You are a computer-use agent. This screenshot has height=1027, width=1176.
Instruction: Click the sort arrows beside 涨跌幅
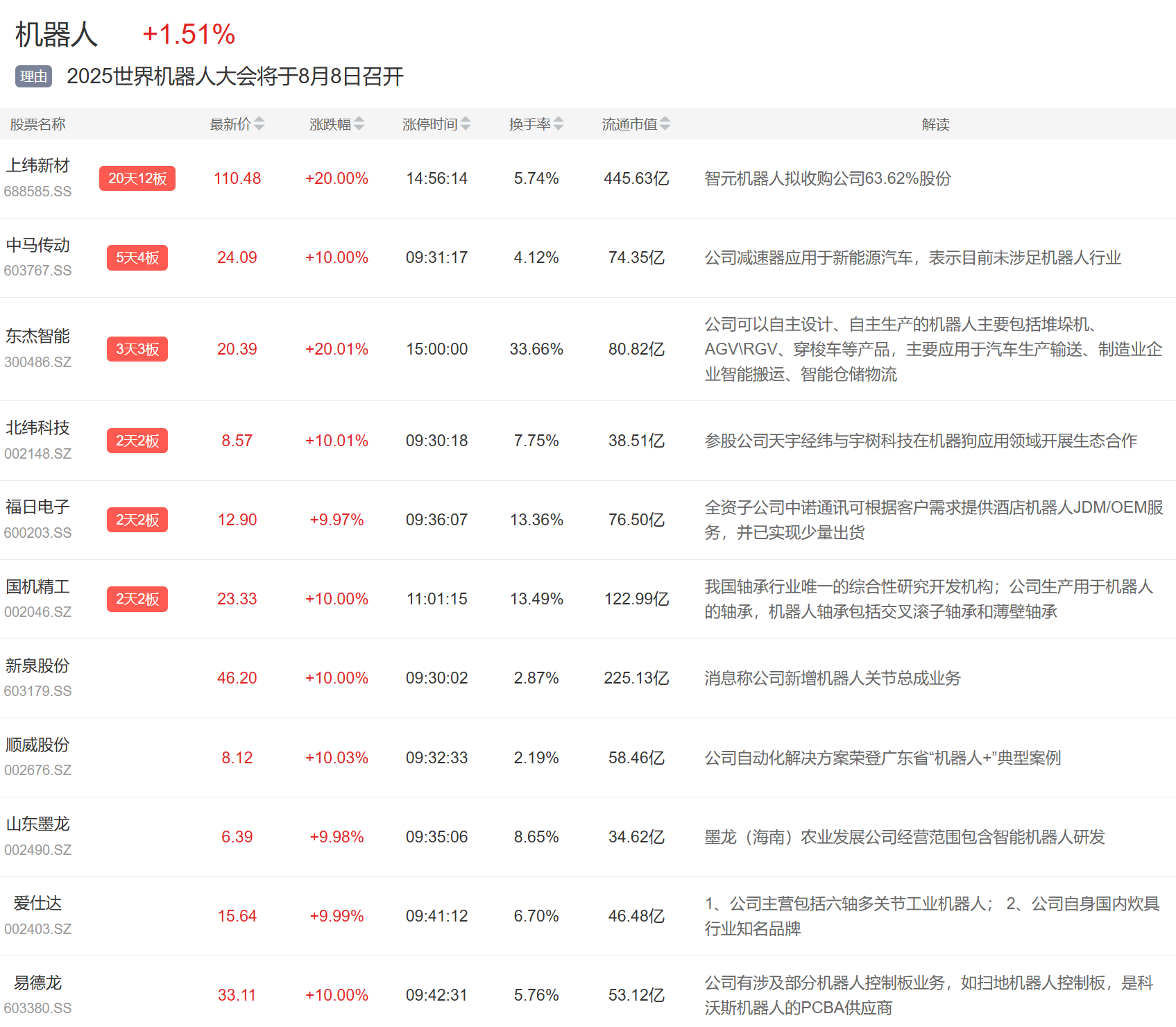coord(359,124)
